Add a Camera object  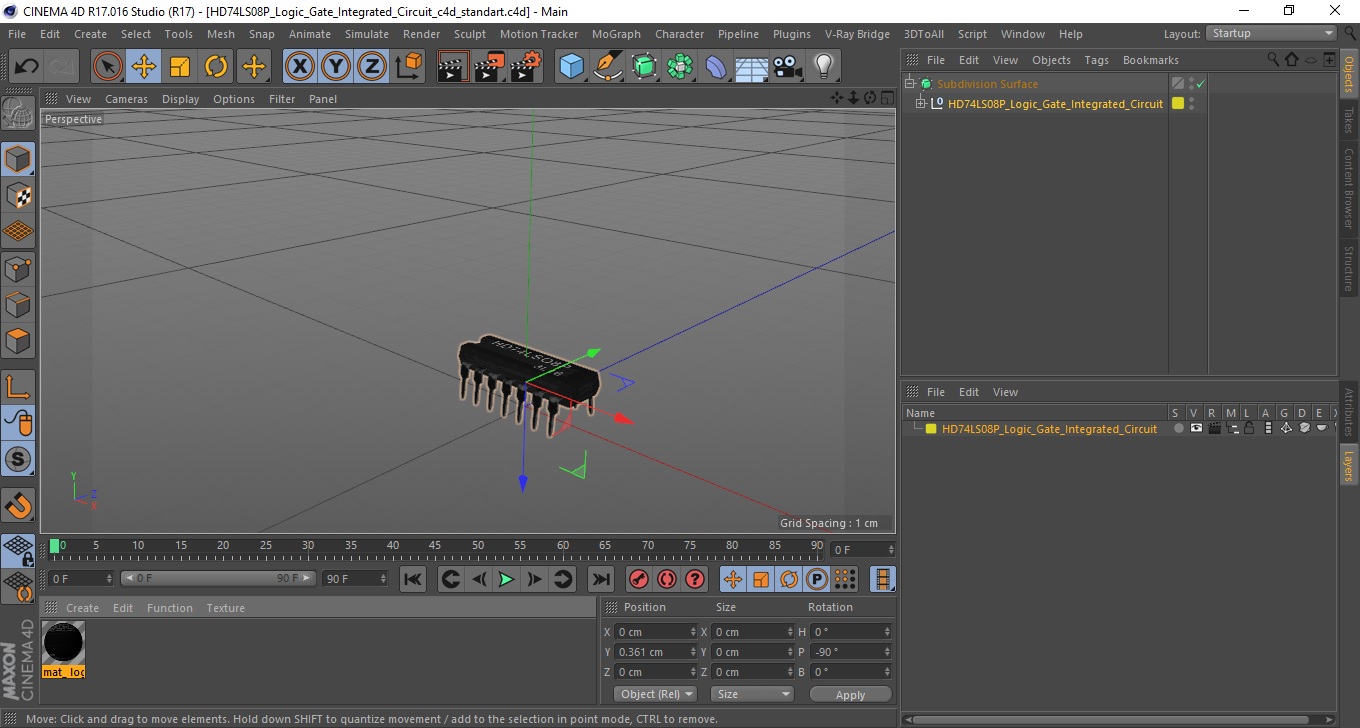point(787,67)
